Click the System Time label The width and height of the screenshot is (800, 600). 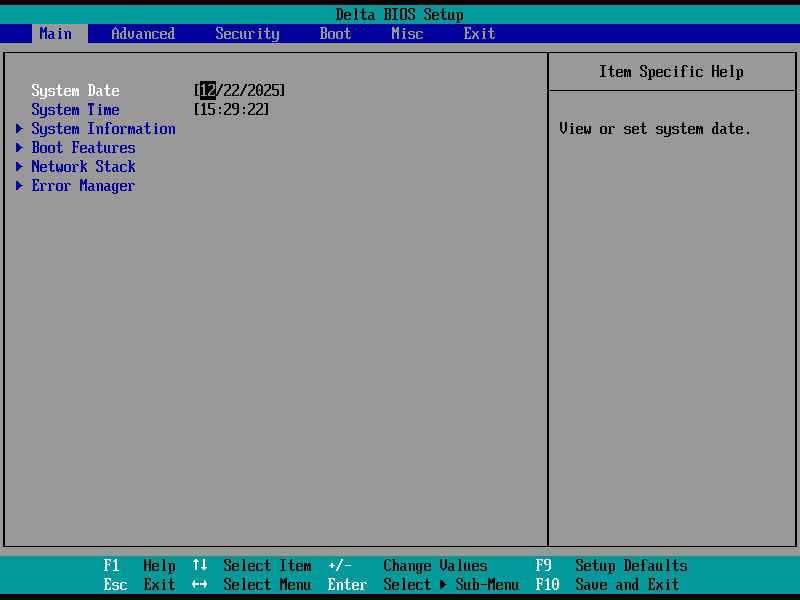point(76,110)
